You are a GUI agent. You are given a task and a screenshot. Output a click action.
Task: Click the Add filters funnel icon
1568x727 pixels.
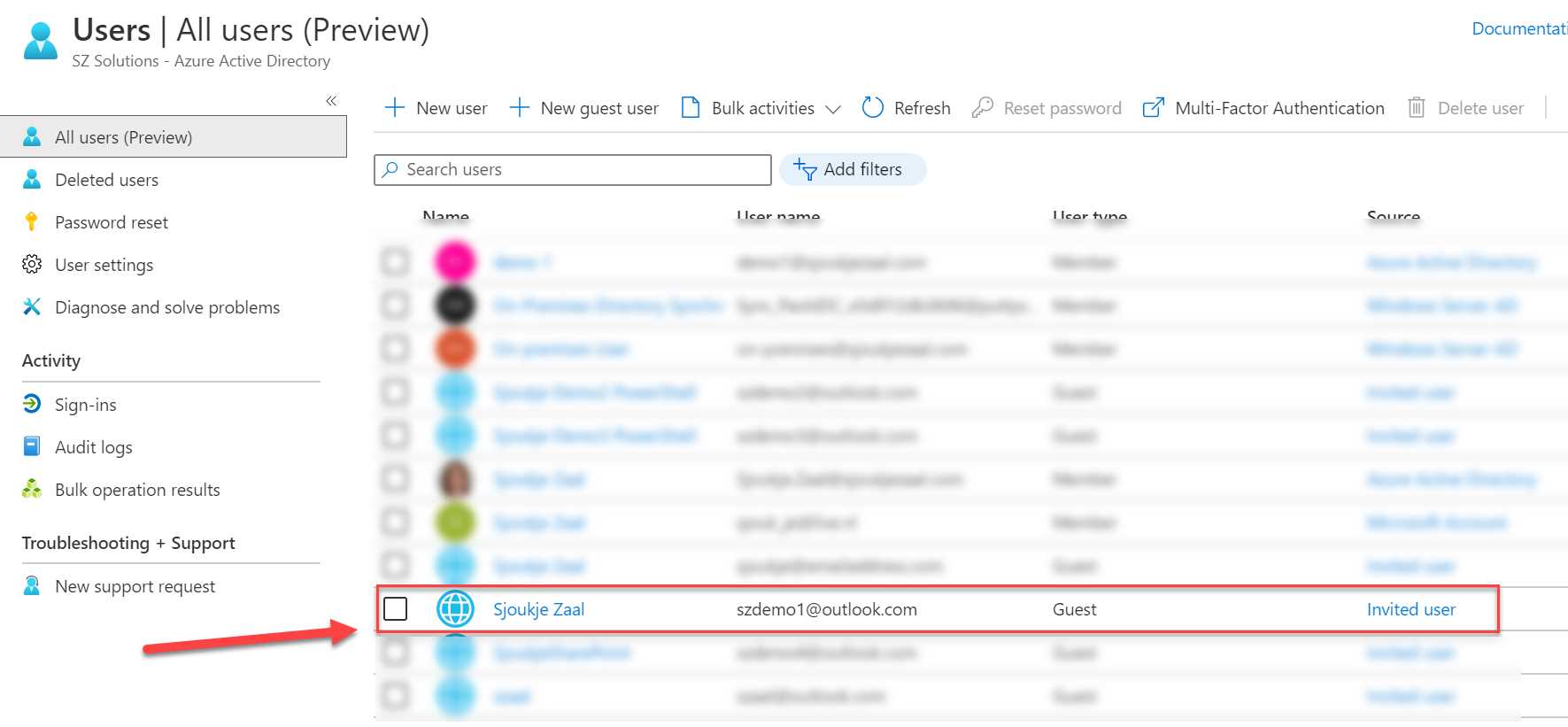[805, 169]
